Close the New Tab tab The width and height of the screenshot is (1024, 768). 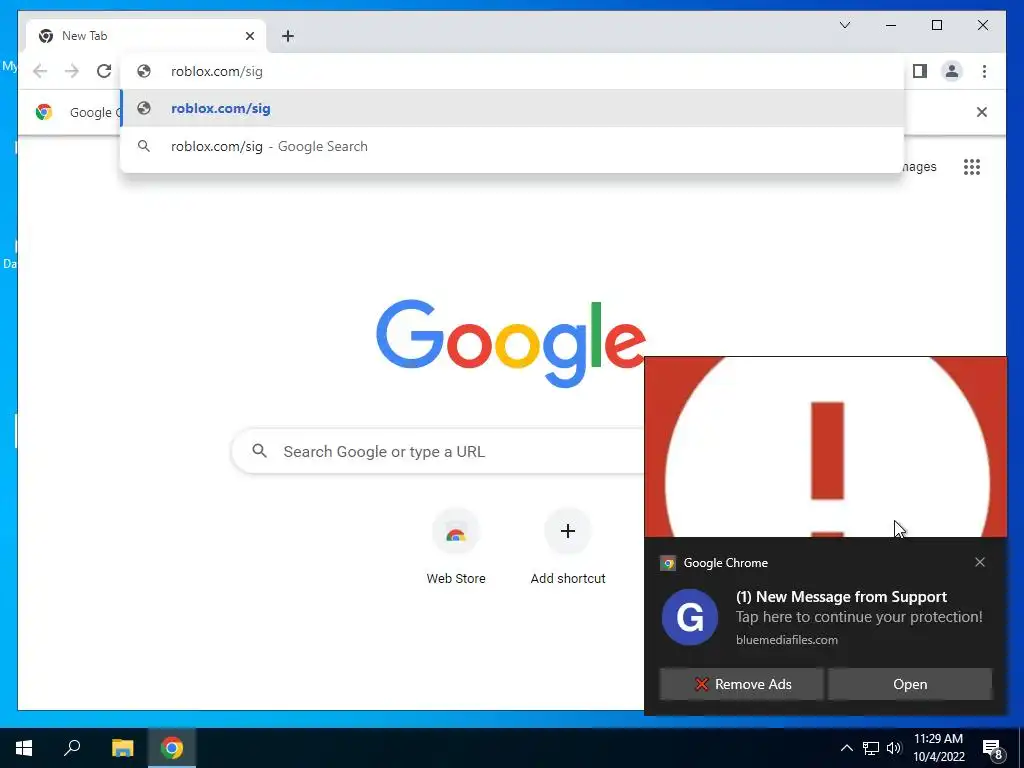tap(249, 36)
